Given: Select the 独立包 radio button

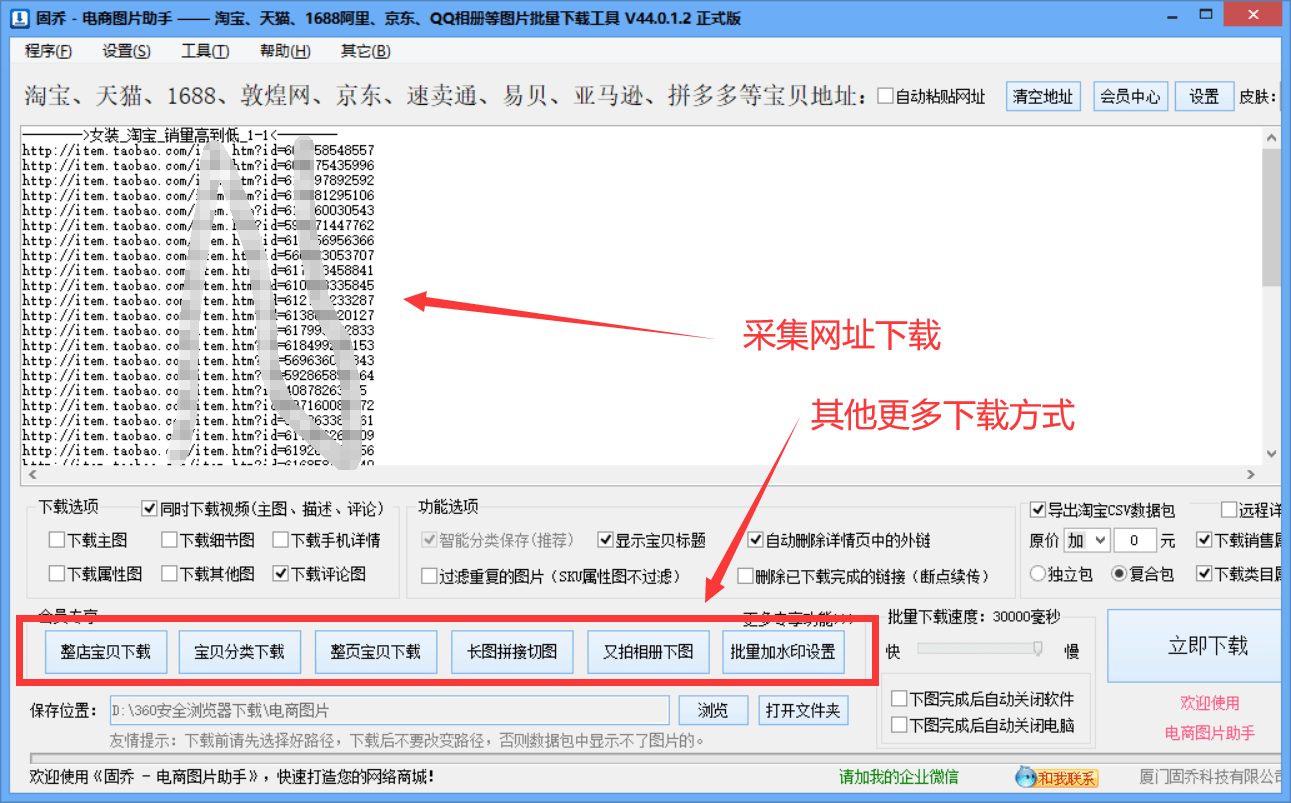Looking at the screenshot, I should pos(1038,573).
